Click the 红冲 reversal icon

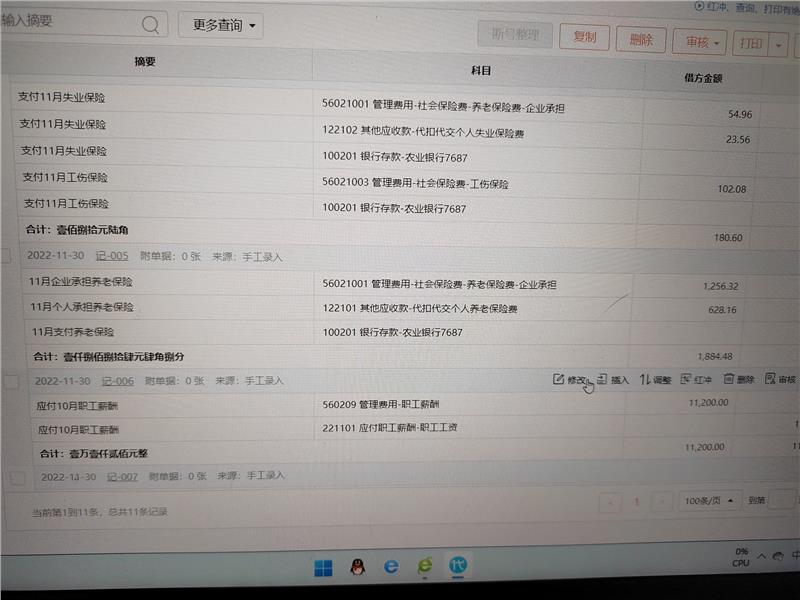686,379
